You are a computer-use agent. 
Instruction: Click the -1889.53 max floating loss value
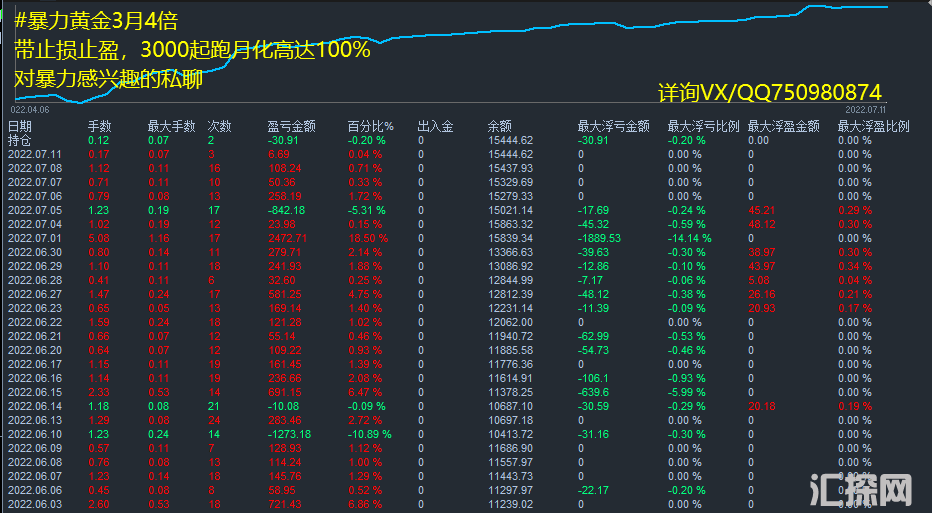(x=600, y=239)
